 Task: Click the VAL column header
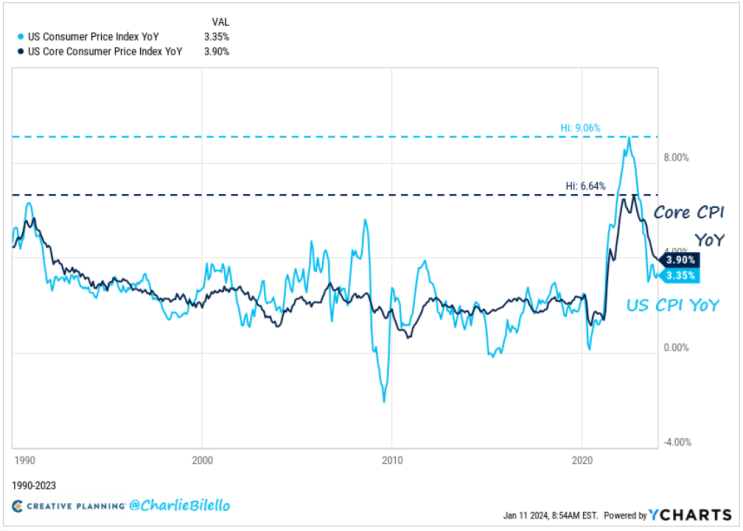coord(220,22)
